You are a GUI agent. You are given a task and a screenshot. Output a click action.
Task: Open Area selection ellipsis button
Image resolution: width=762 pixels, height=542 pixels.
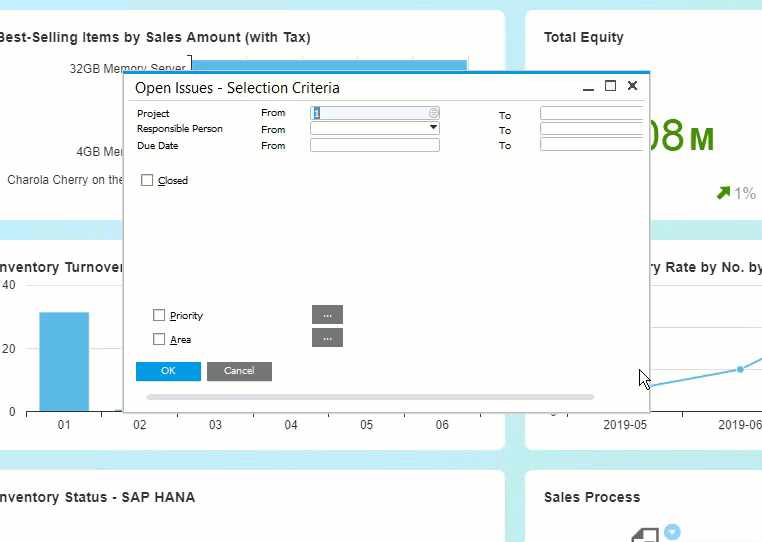(x=327, y=338)
